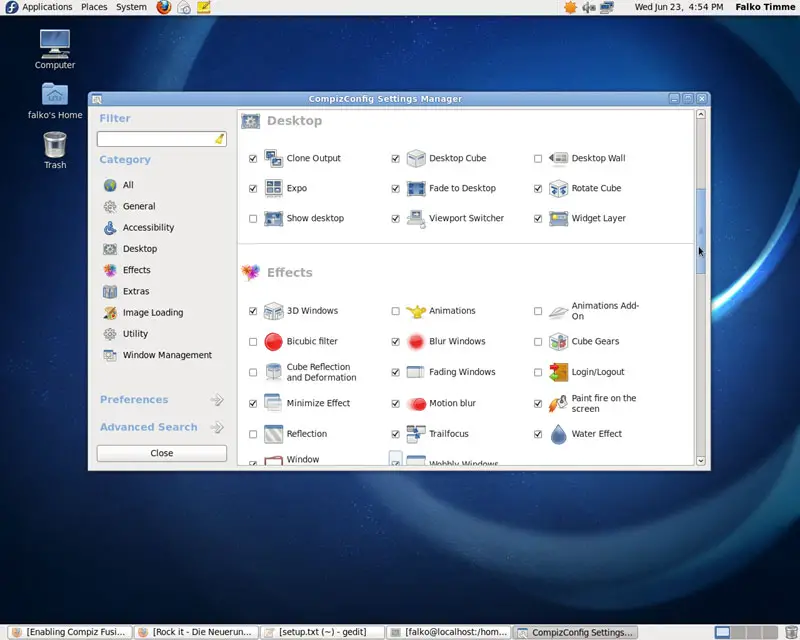Open the Login/Logout icon

point(558,372)
